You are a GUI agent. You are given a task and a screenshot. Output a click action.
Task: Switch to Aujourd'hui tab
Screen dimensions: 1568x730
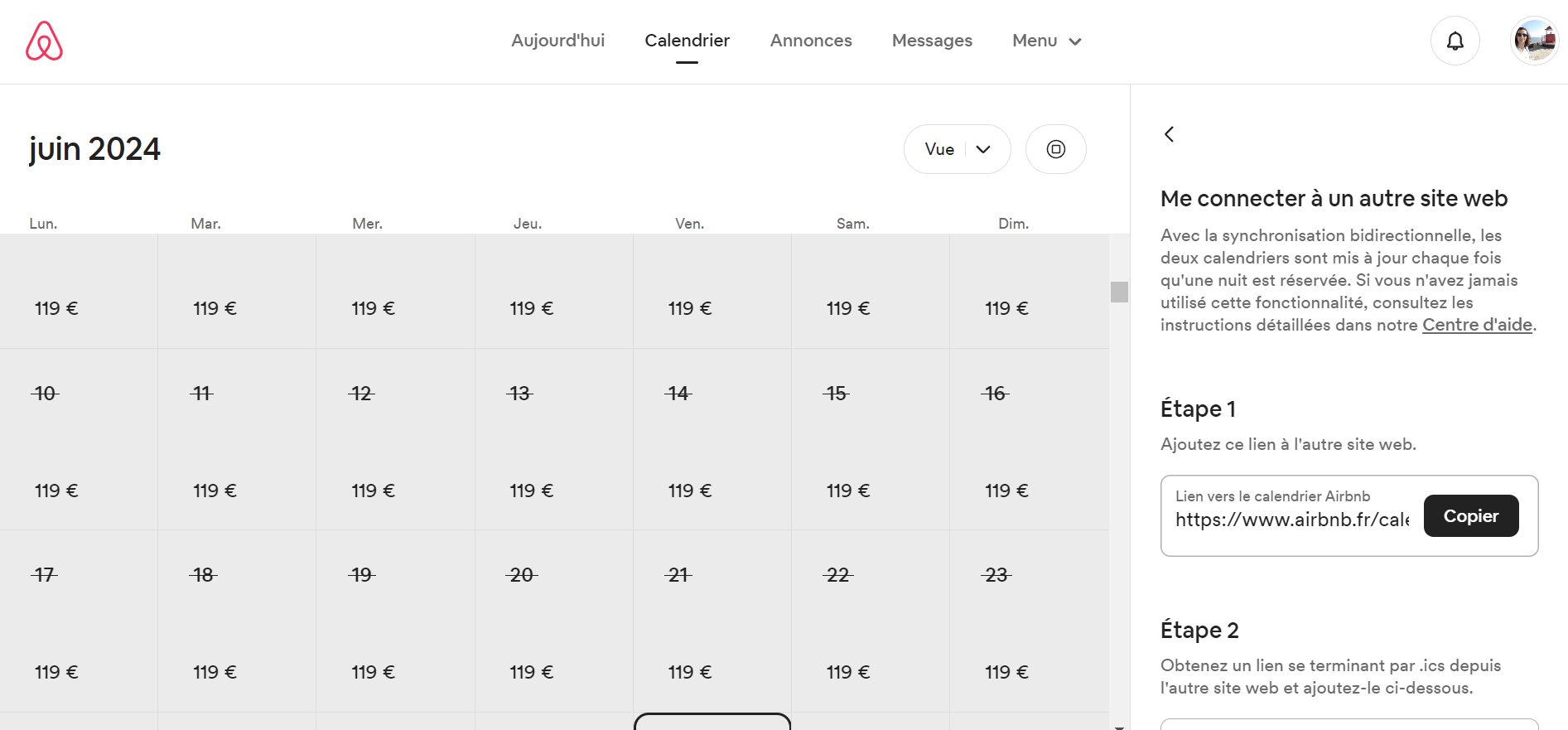pos(557,41)
